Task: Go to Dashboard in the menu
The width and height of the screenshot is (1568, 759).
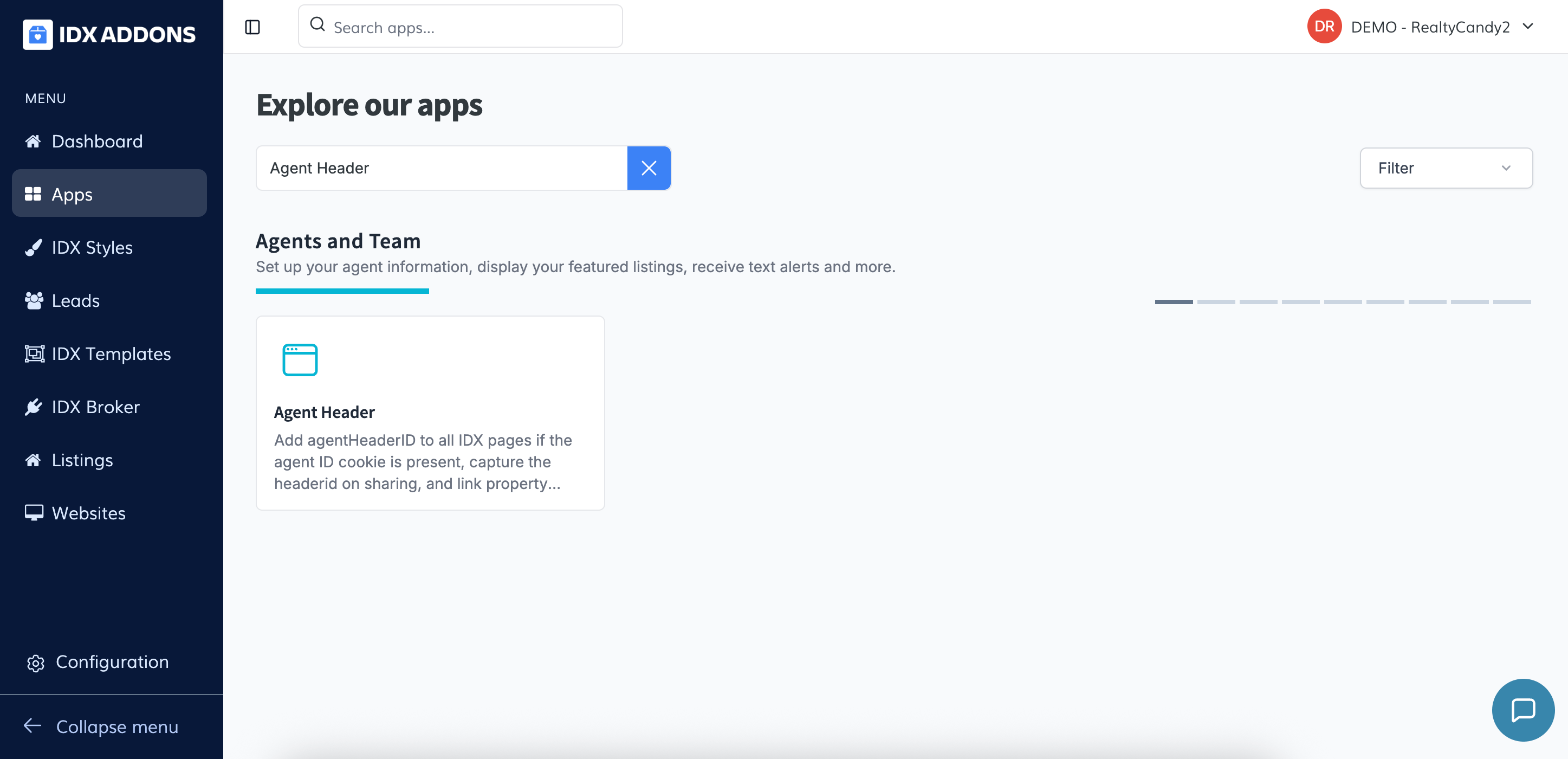Action: pyautogui.click(x=97, y=141)
